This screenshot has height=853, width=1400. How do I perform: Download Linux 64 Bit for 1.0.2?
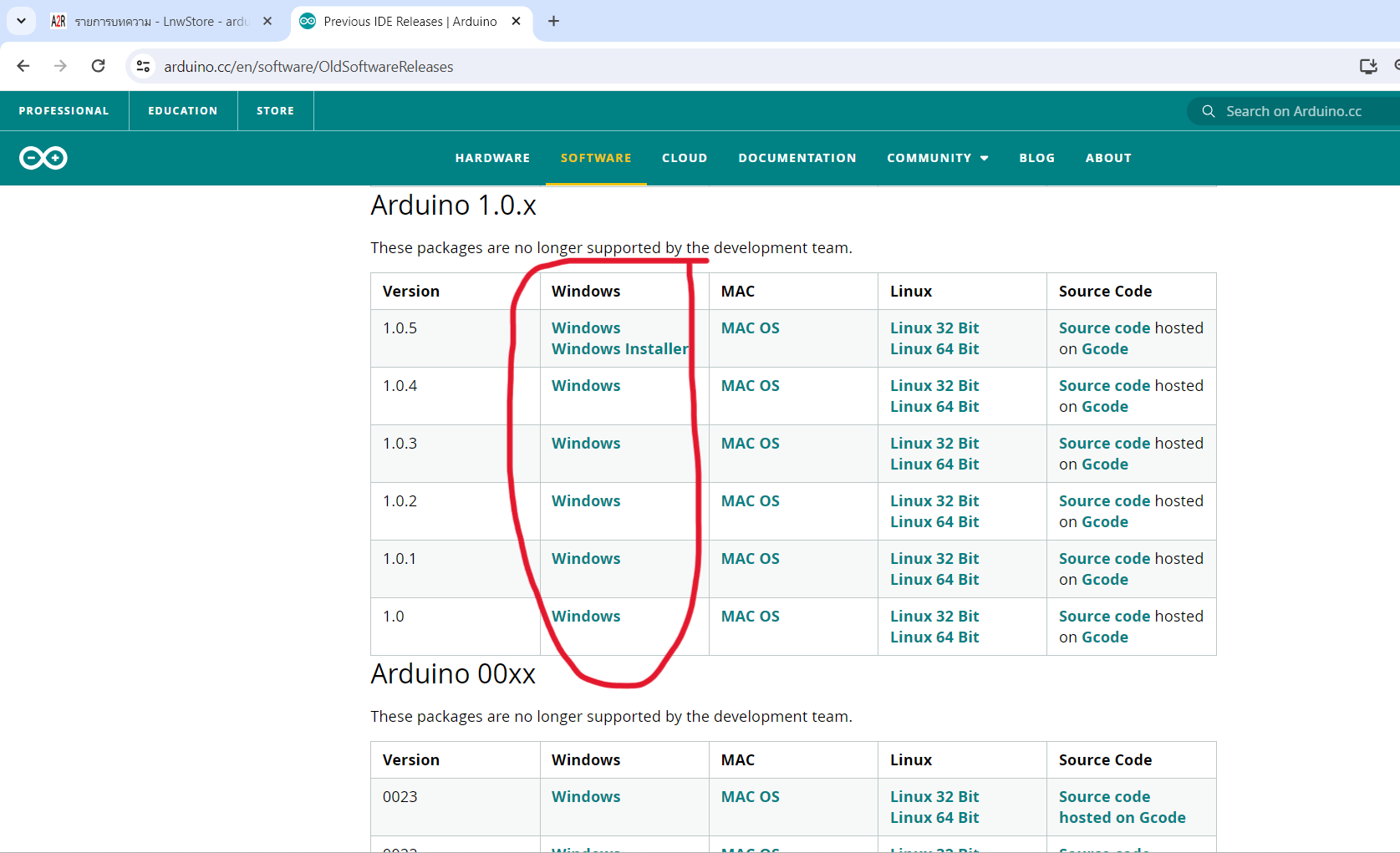point(934,522)
